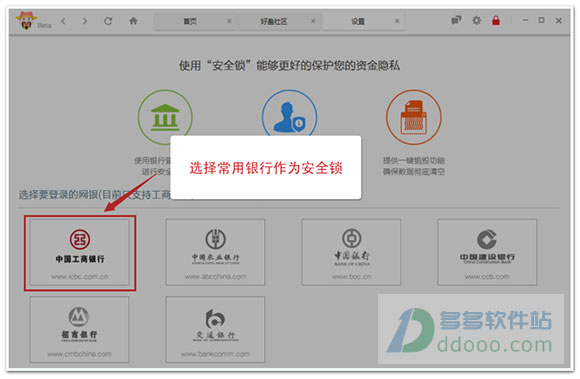Click the app mascot logo
580x379 pixels.
click(x=26, y=20)
